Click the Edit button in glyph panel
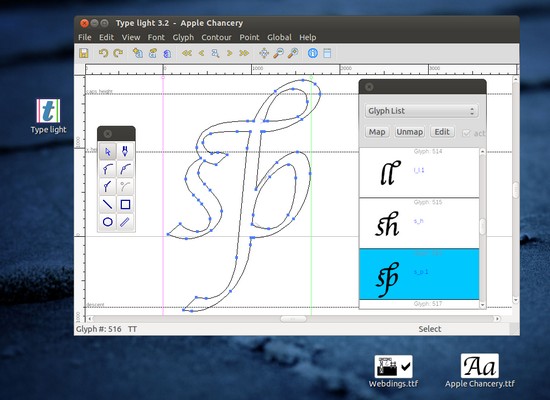Screen dimensions: 550x400 pyautogui.click(x=442, y=132)
